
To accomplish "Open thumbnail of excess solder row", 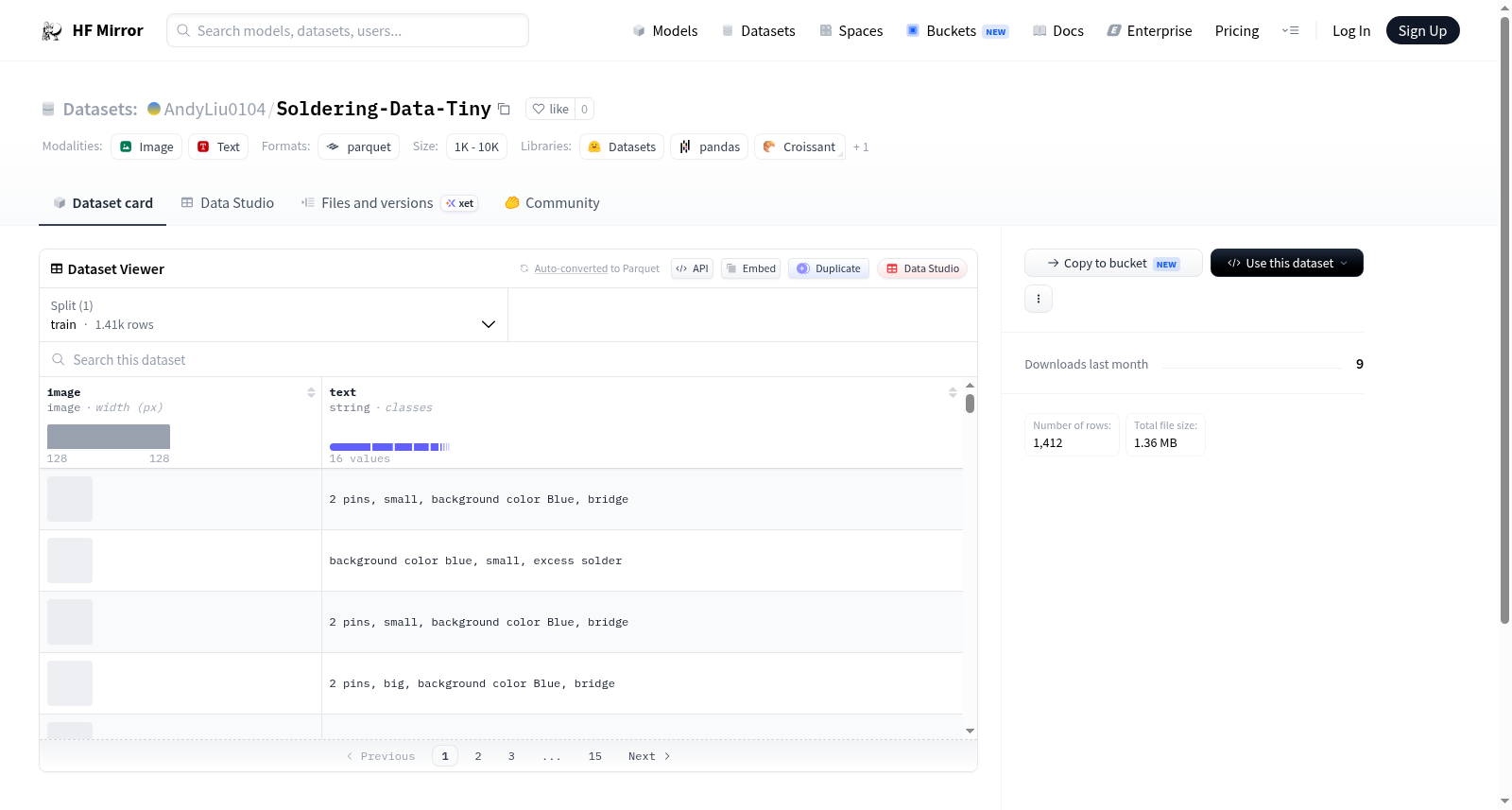I will pyautogui.click(x=70, y=560).
